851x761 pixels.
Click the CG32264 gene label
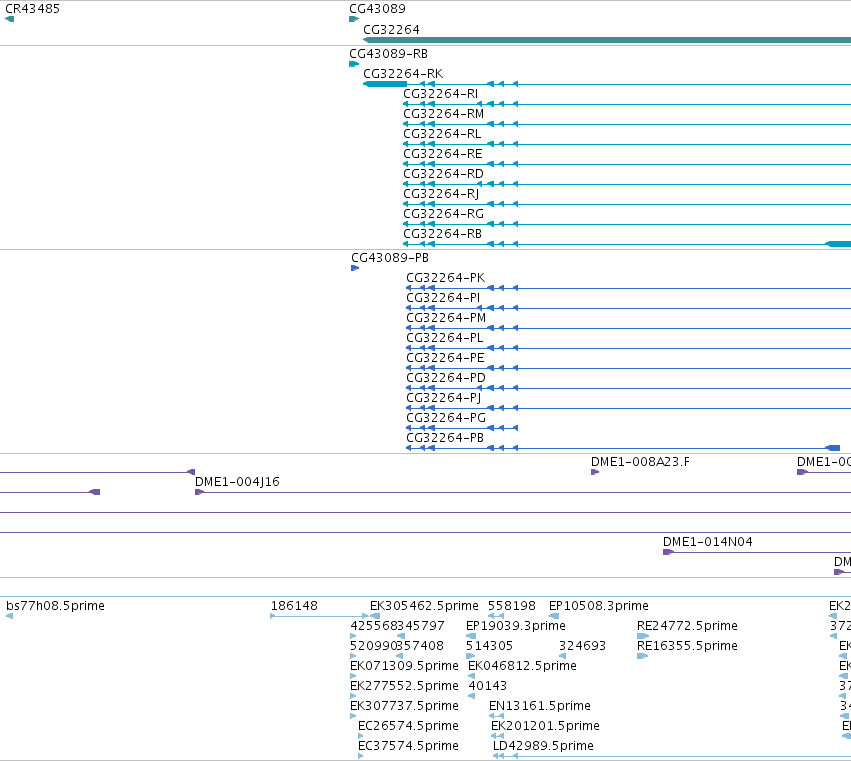pos(391,30)
